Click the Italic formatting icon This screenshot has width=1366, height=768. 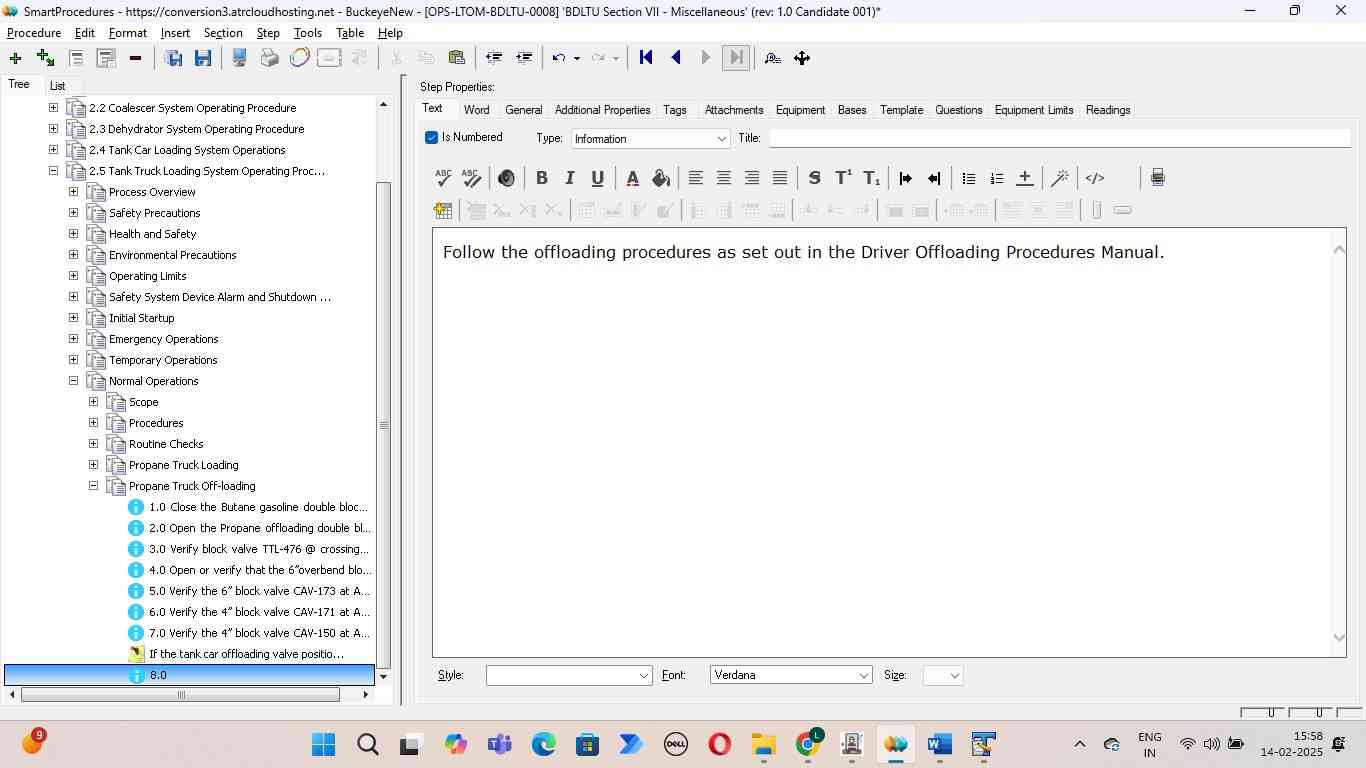(x=570, y=178)
